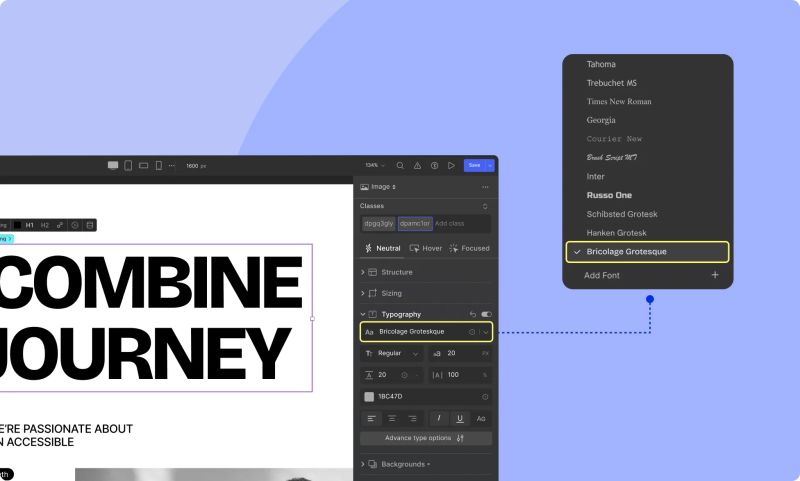Select the Neutral state tab
Image resolution: width=800 pixels, height=481 pixels.
(383, 248)
